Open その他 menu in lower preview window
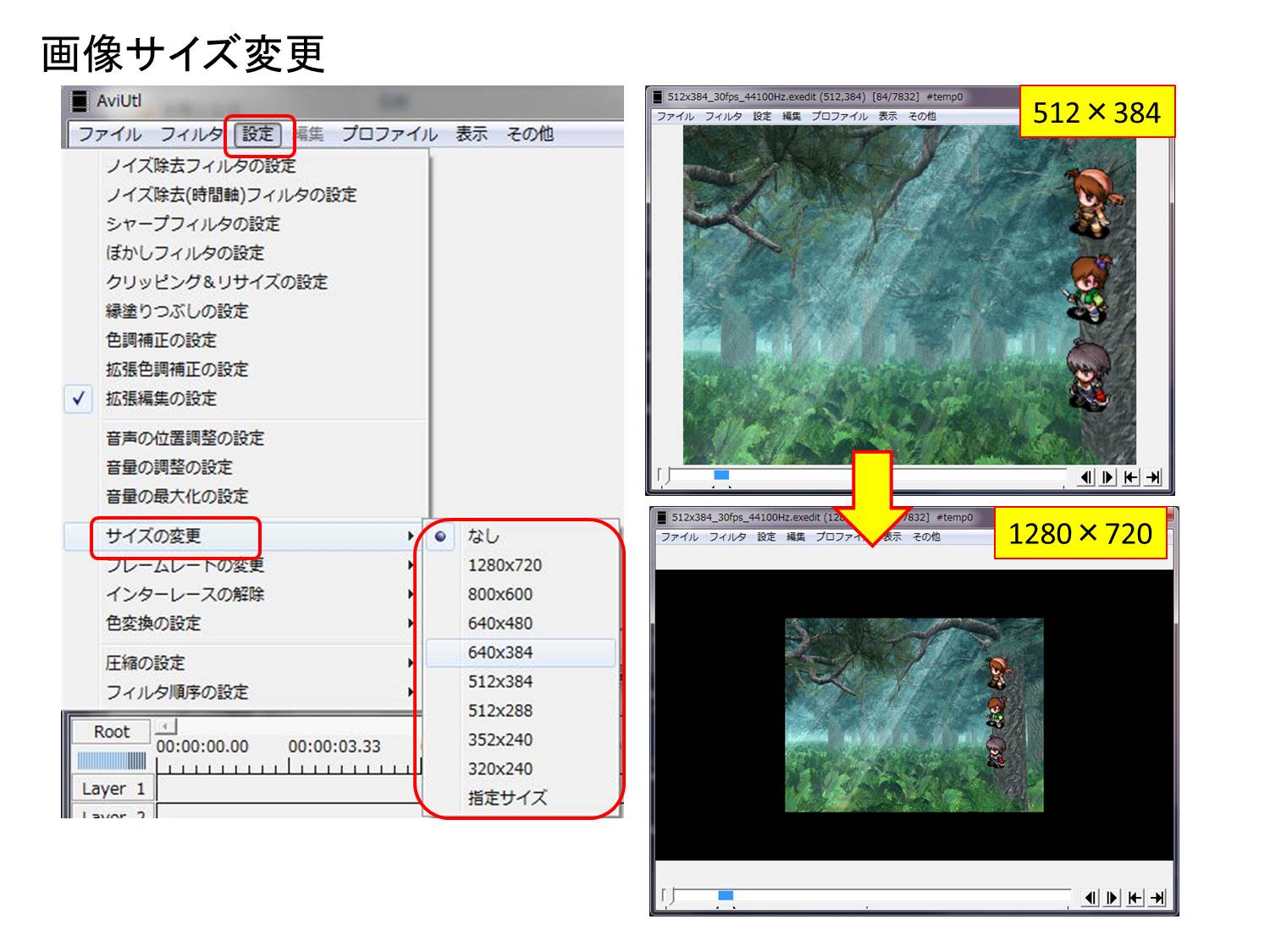The width and height of the screenshot is (1270, 952). (x=926, y=537)
